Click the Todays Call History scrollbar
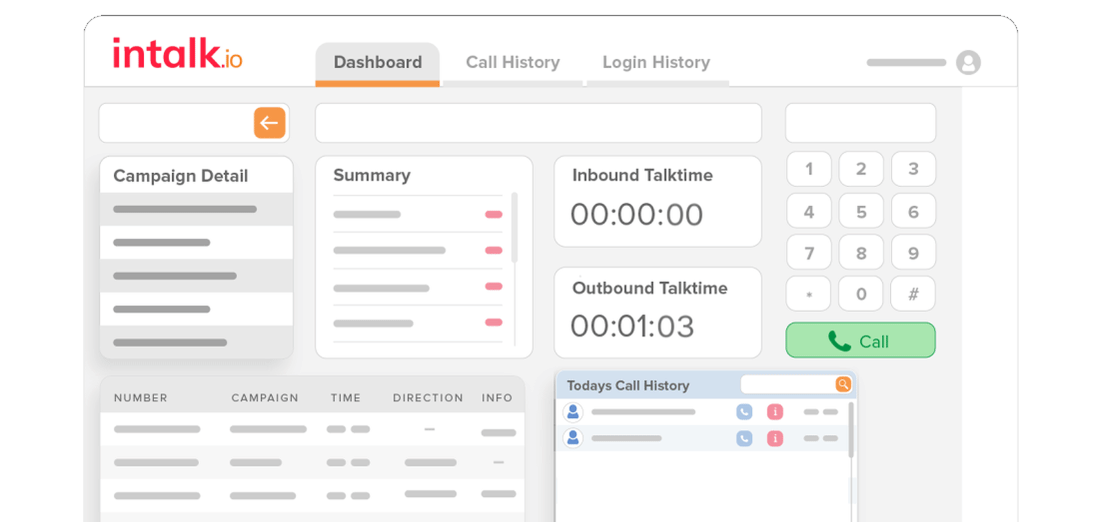 tap(851, 430)
